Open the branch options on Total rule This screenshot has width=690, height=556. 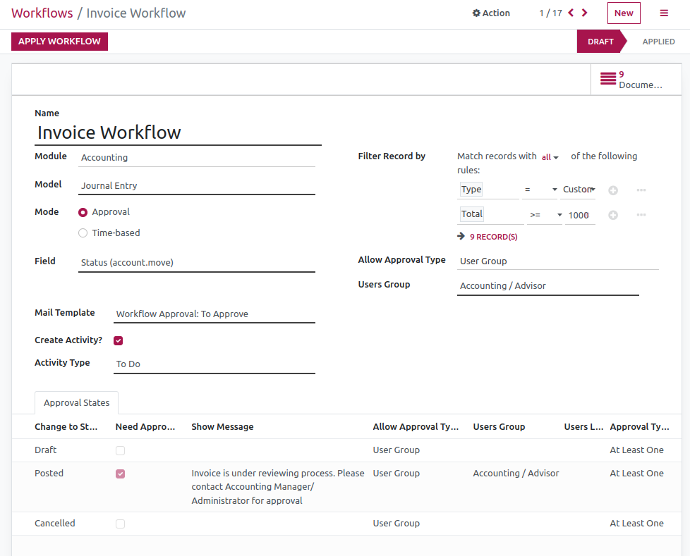(x=641, y=215)
